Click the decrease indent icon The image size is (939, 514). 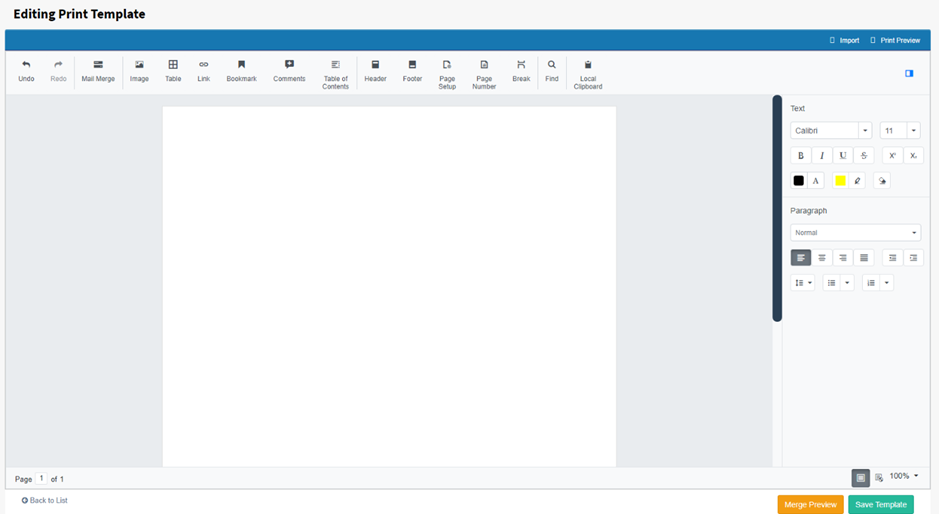(892, 258)
